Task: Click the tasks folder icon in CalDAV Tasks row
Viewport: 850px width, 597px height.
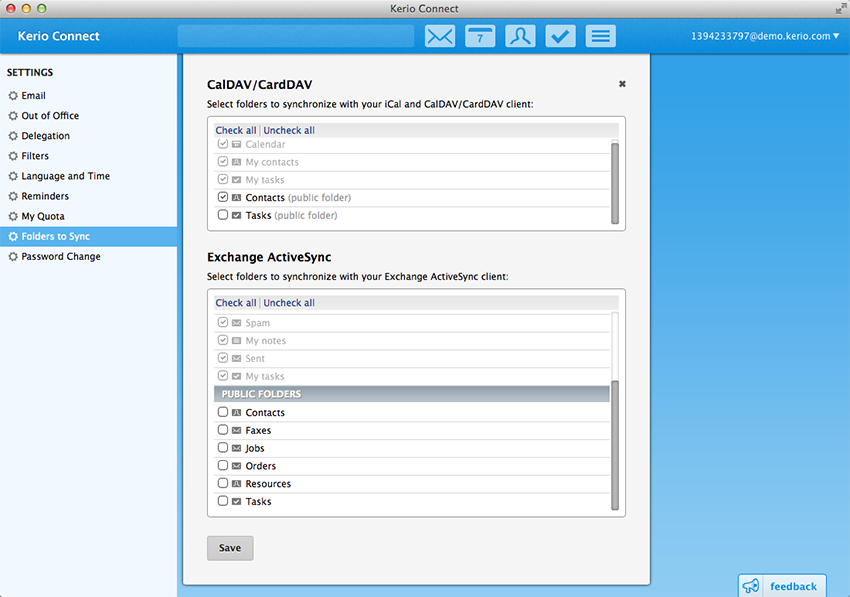Action: [x=236, y=215]
